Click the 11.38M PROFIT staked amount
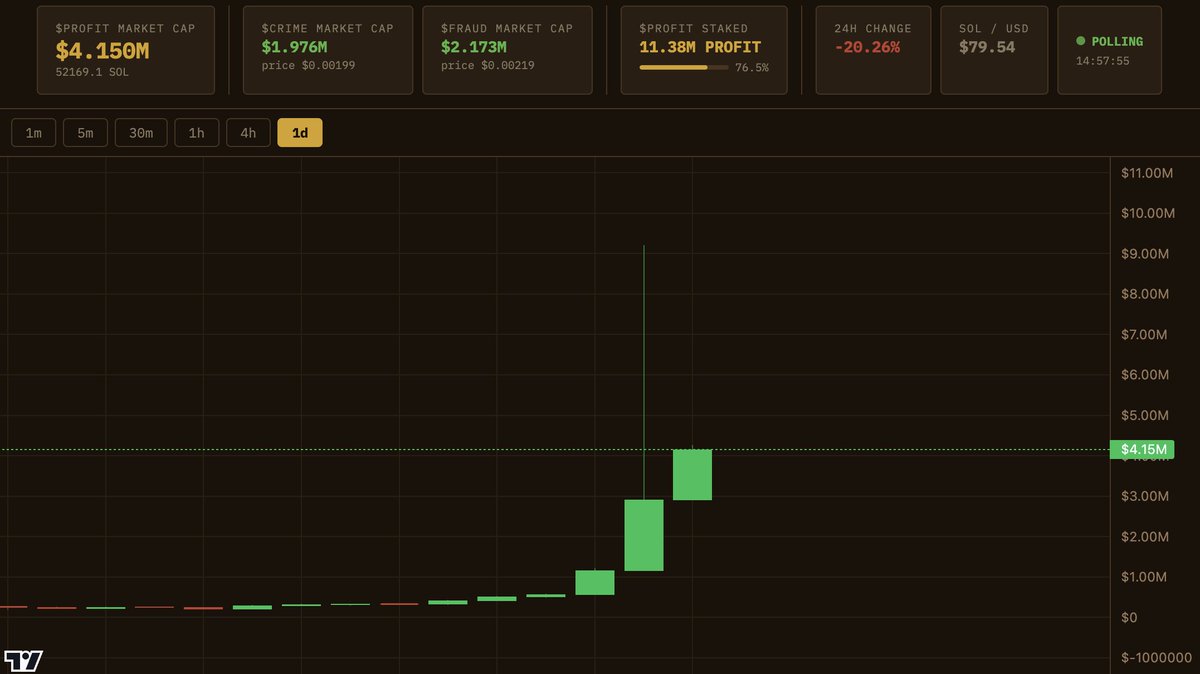This screenshot has width=1200, height=674. click(x=700, y=47)
